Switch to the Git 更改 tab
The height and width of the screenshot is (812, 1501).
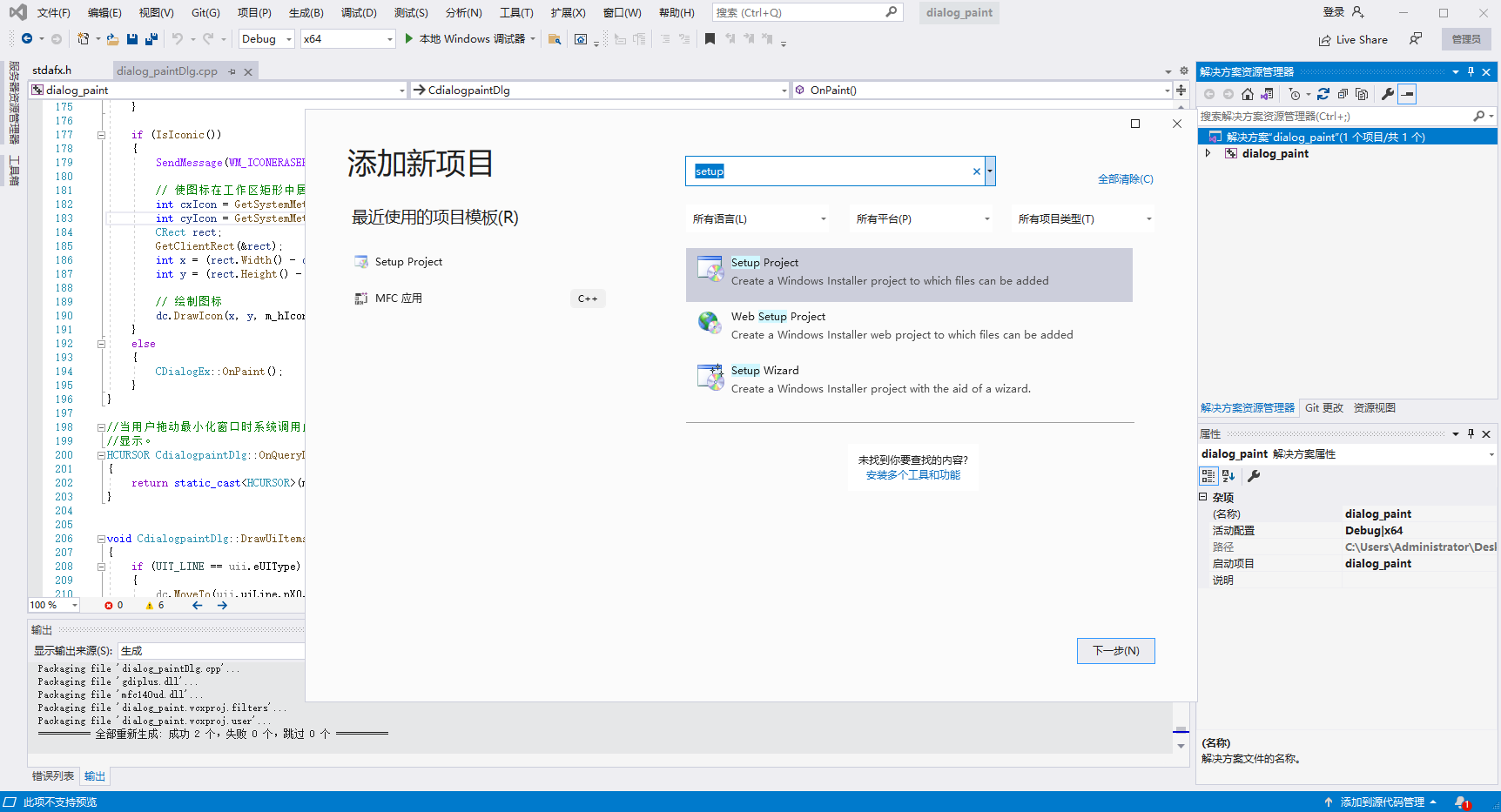[x=1323, y=408]
